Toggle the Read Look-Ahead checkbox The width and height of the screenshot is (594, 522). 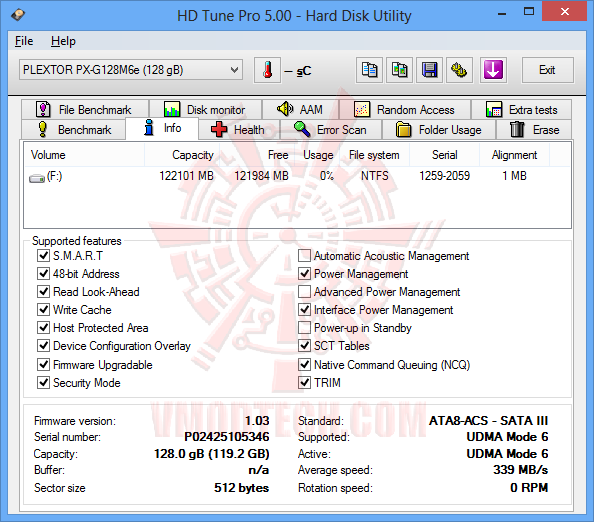pos(43,291)
